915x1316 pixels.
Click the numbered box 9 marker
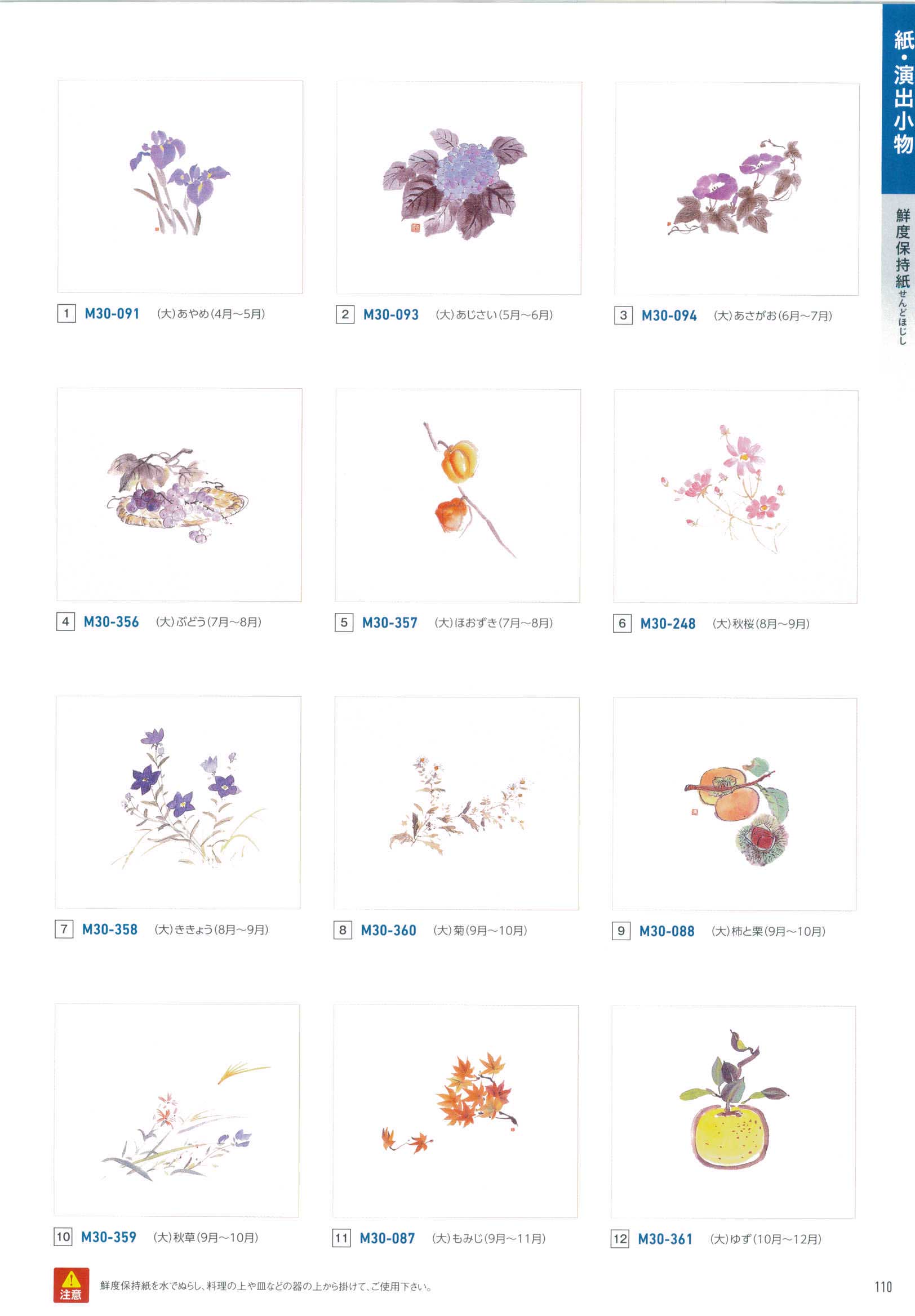click(621, 931)
